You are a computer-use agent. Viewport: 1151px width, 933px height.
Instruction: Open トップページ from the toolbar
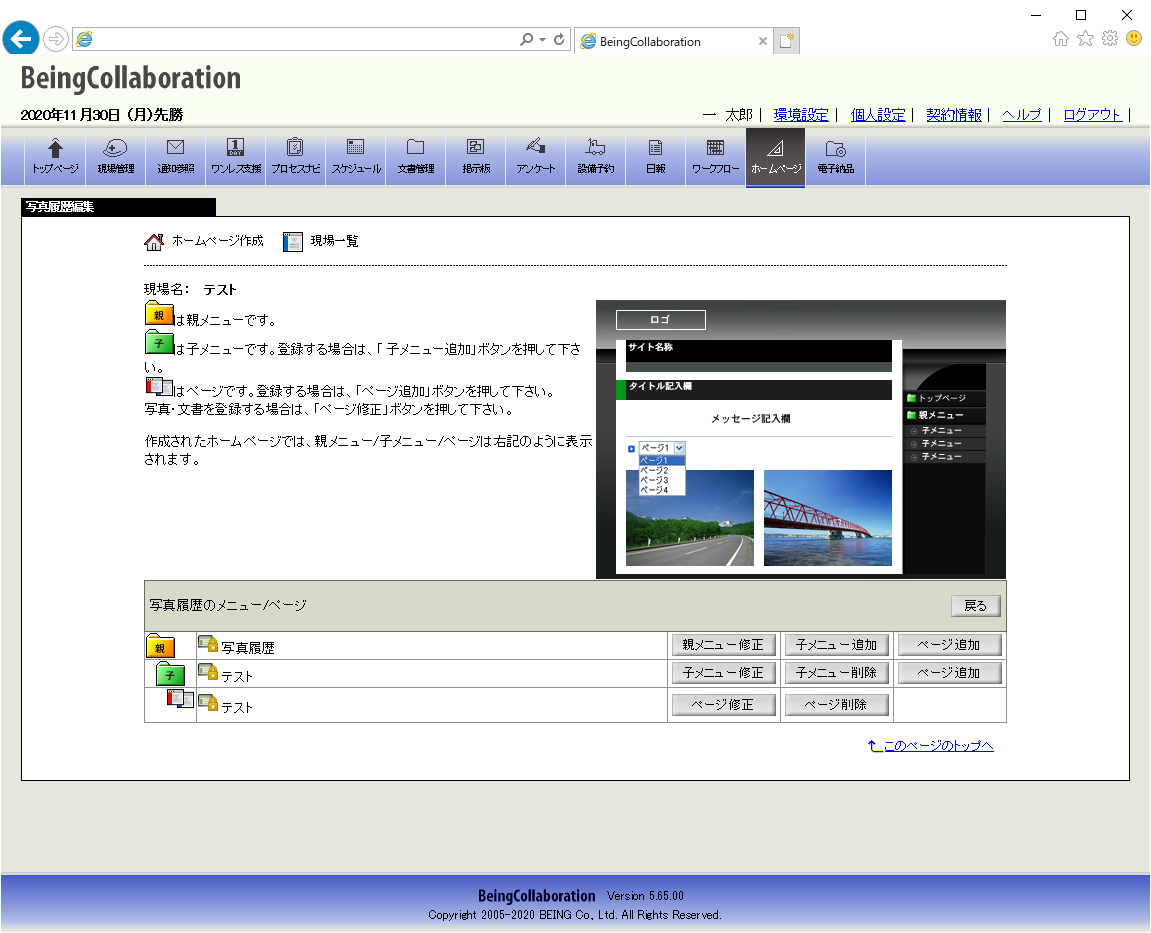[55, 156]
